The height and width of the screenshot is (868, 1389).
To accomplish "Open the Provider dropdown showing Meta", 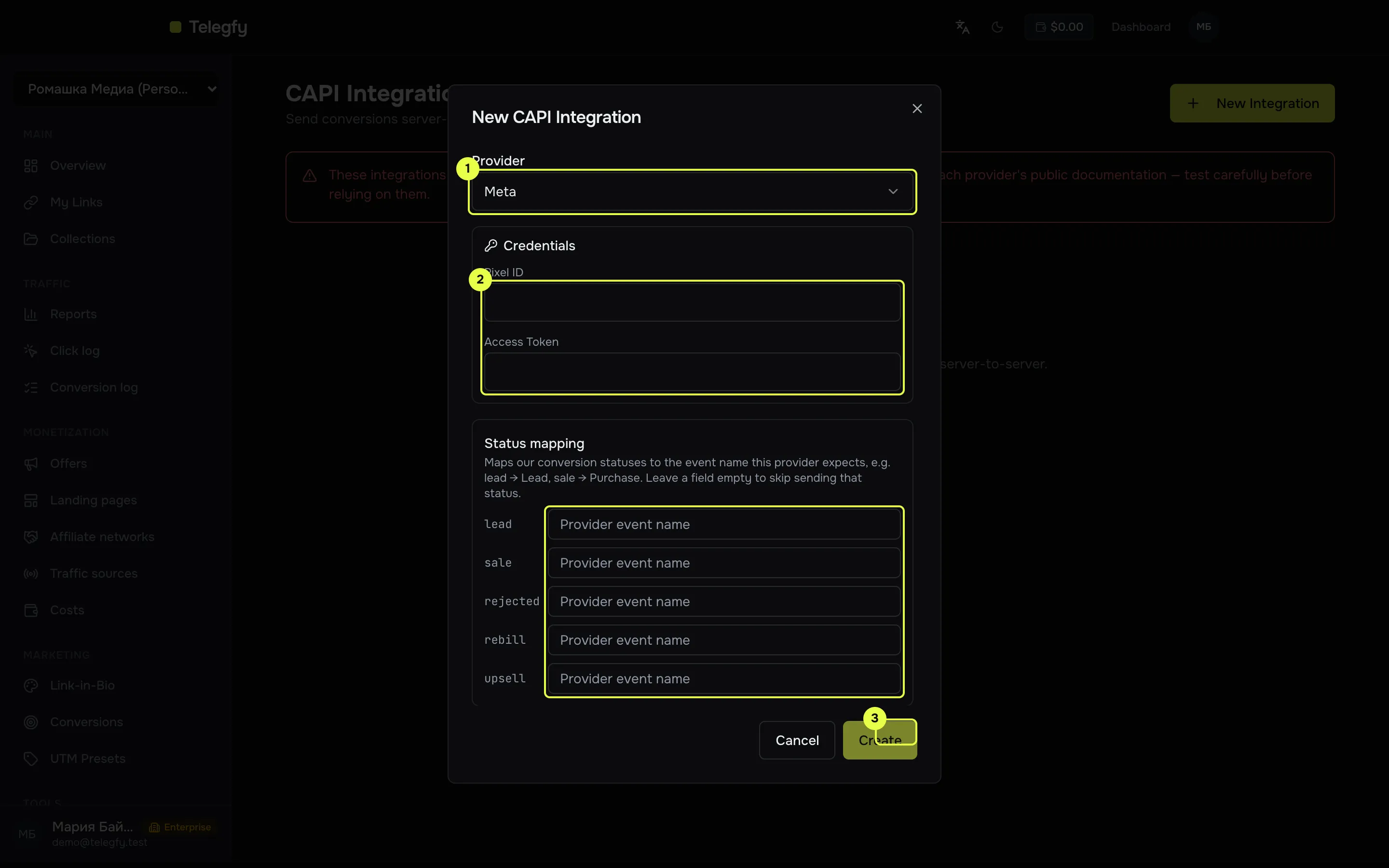I will pos(692,192).
